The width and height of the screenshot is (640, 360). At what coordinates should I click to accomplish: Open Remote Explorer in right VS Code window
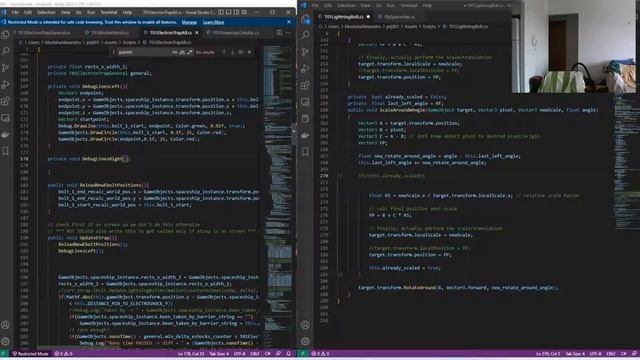(305, 102)
